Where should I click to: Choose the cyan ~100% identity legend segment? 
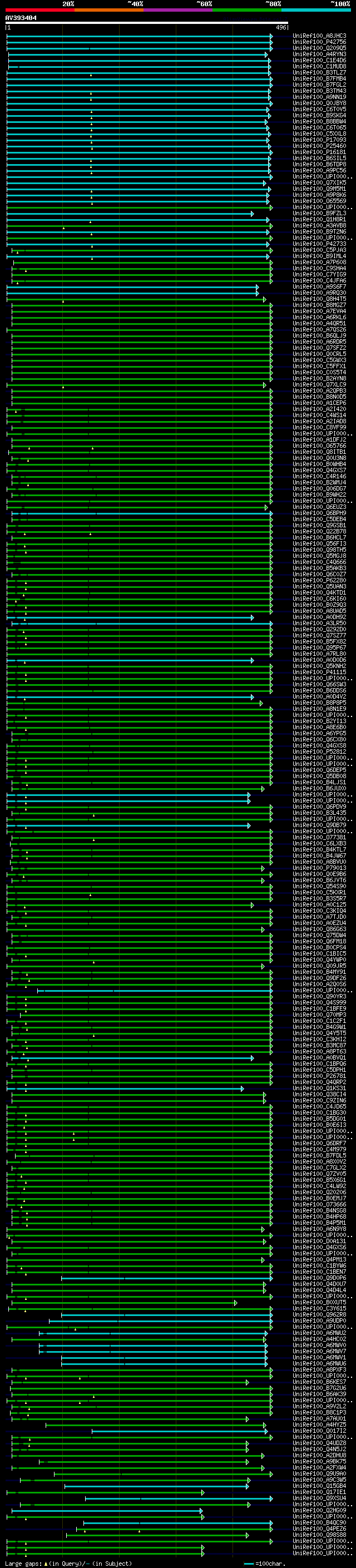tap(315, 10)
